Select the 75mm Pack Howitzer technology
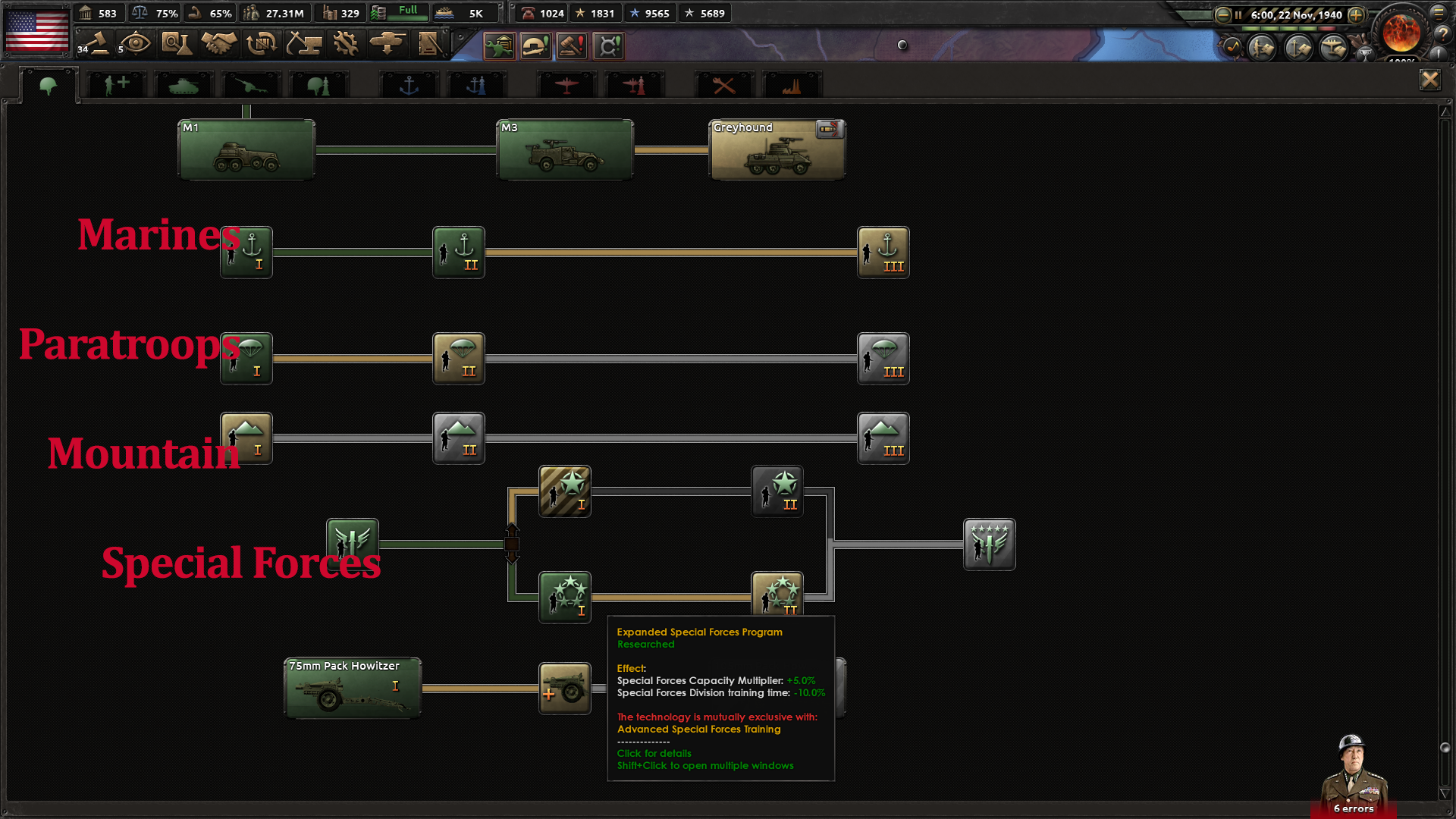 [x=352, y=688]
